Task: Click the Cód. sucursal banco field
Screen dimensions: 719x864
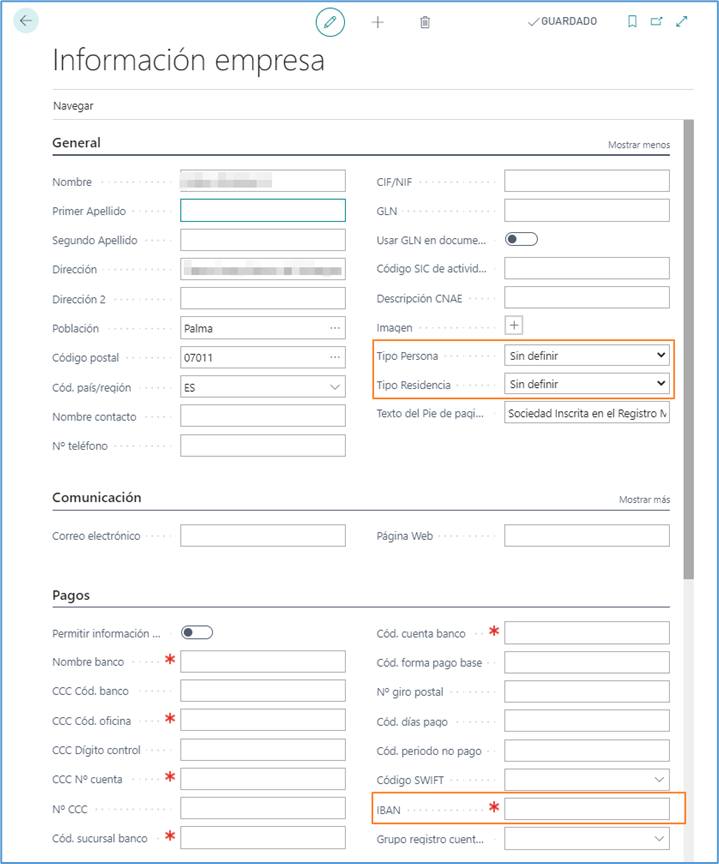Action: point(263,838)
